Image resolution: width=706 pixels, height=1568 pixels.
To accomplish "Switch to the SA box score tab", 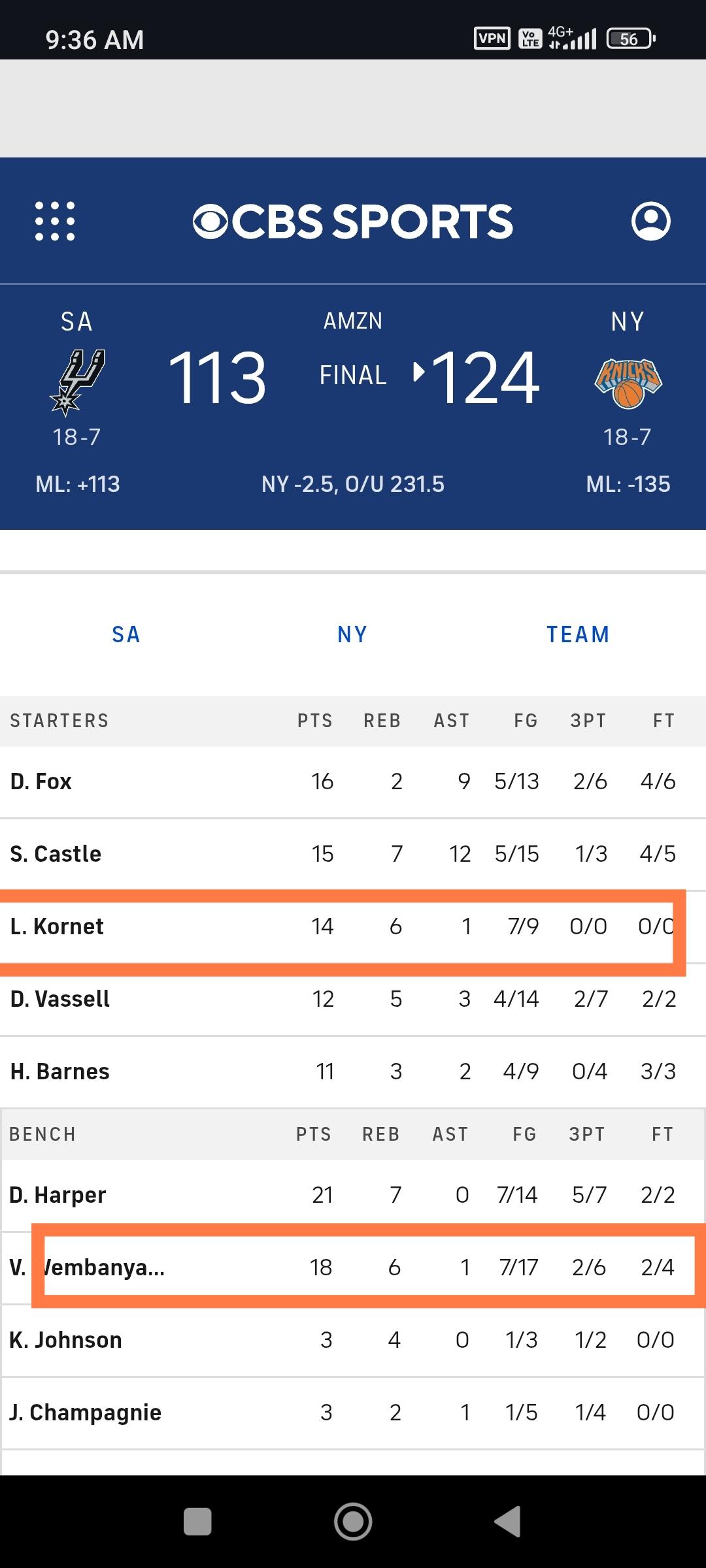I will (x=126, y=634).
